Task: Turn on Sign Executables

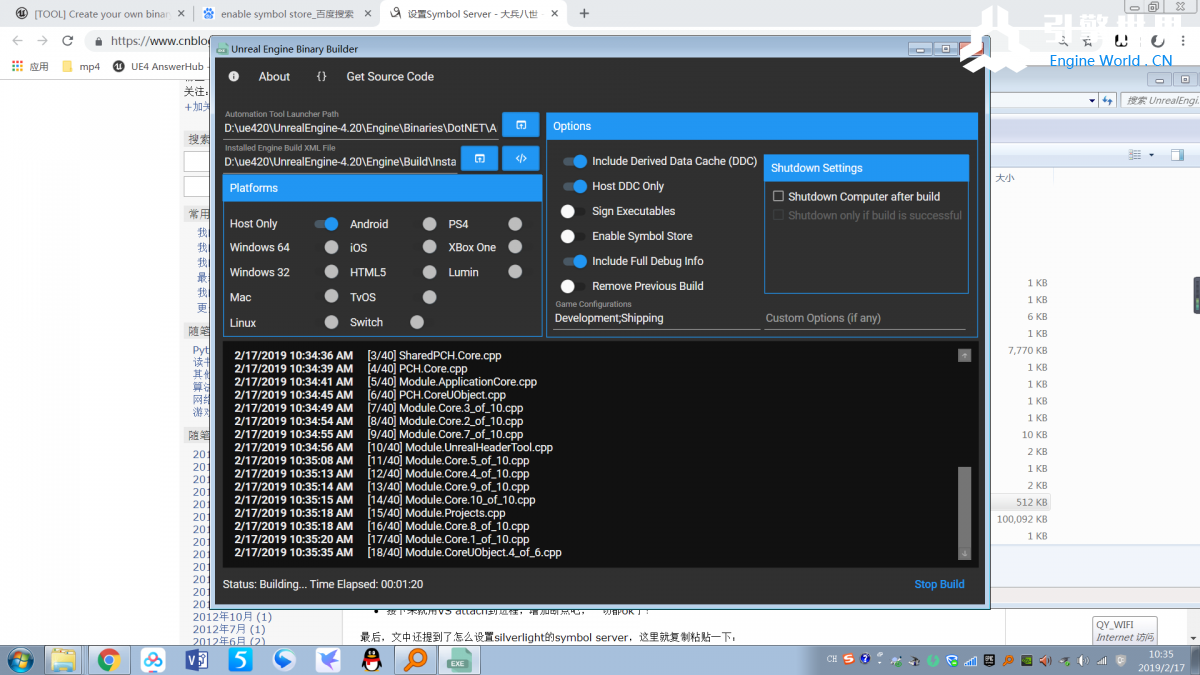Action: click(572, 211)
